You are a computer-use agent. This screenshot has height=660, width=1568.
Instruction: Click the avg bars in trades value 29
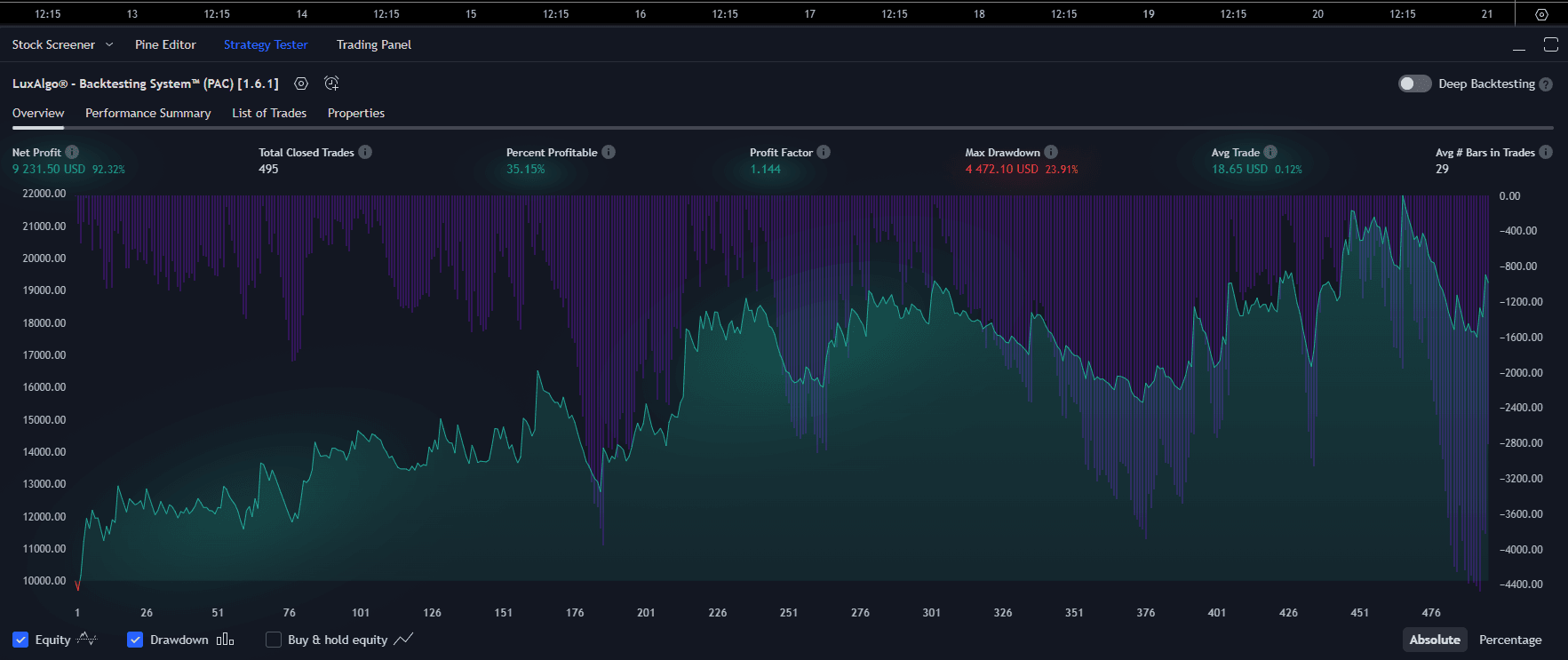(x=1442, y=169)
